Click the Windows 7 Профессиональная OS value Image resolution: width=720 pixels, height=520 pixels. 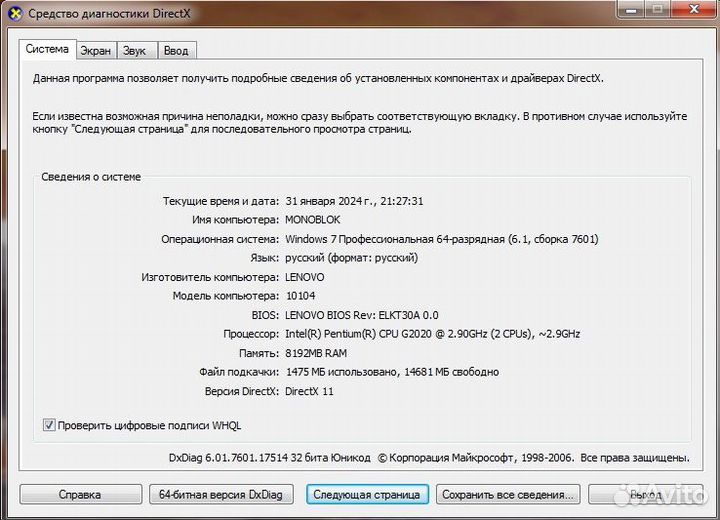(442, 239)
